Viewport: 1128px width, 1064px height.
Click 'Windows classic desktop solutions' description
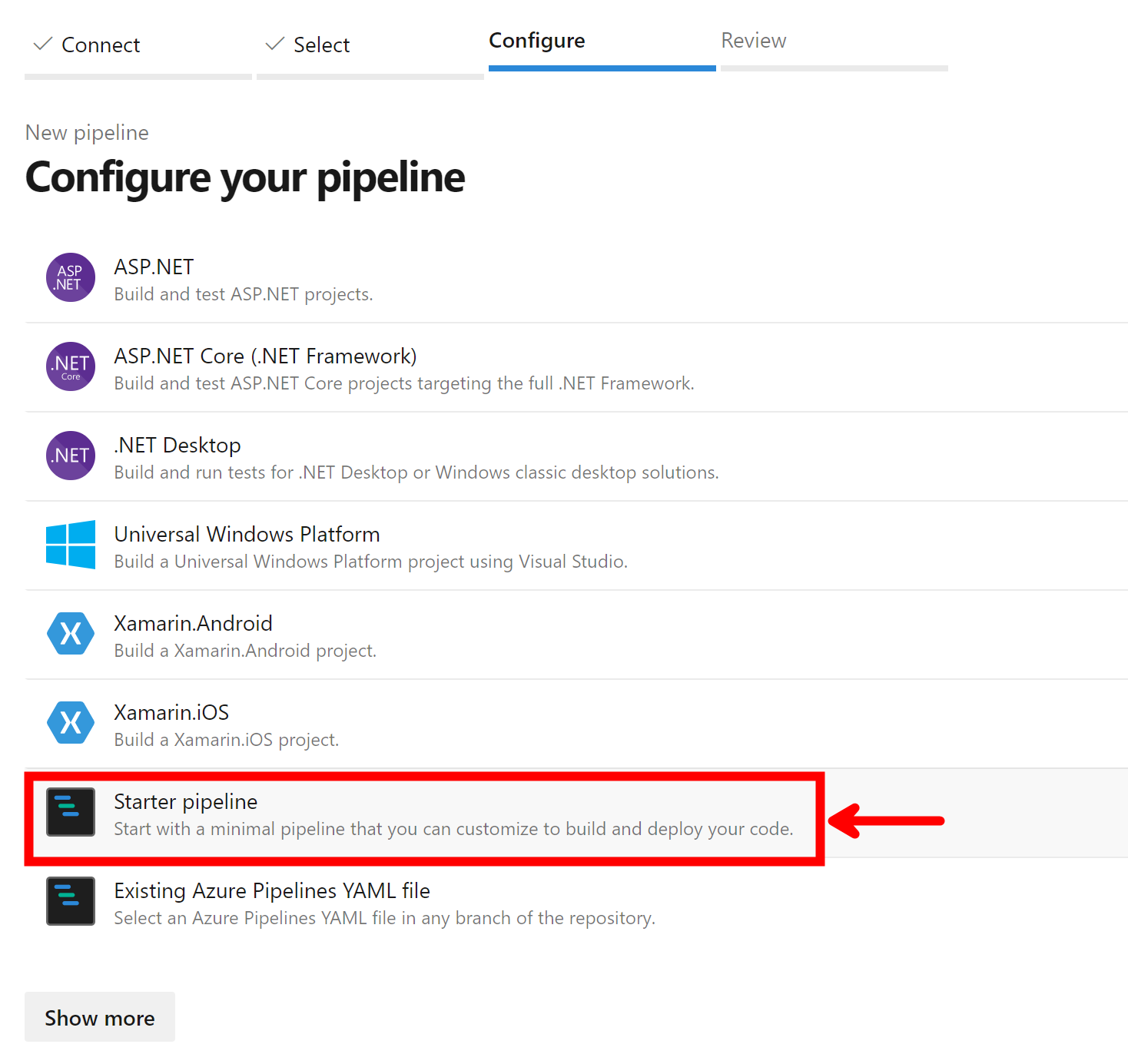[416, 472]
